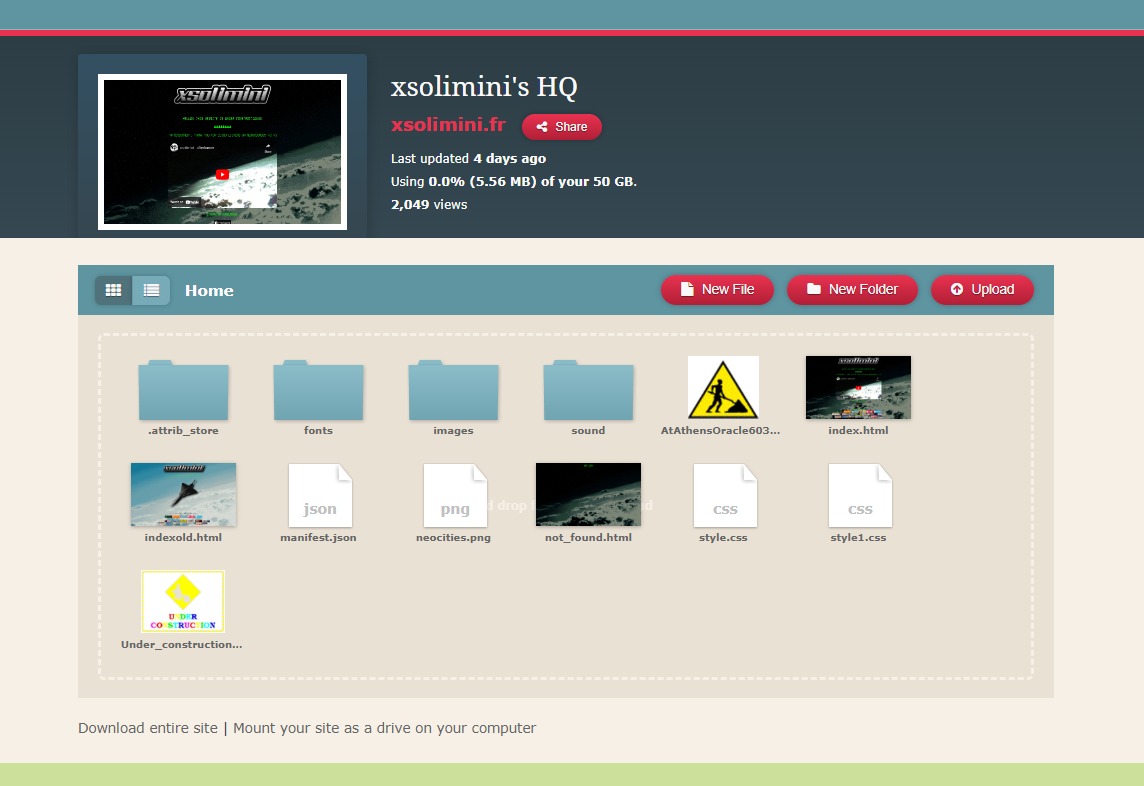Open the xsolimini.fr site link
The height and width of the screenshot is (786, 1144).
click(x=448, y=125)
